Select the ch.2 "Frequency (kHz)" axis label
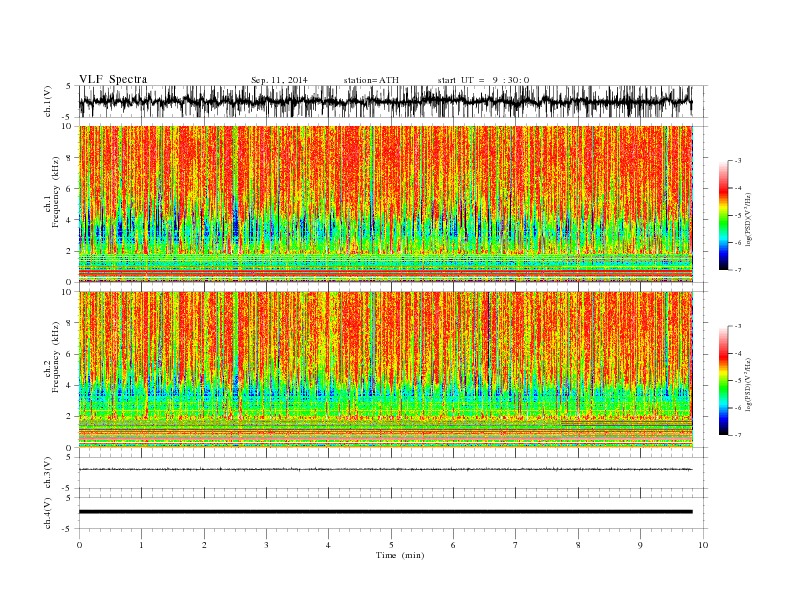Screen dimensions: 792x612 point(55,356)
